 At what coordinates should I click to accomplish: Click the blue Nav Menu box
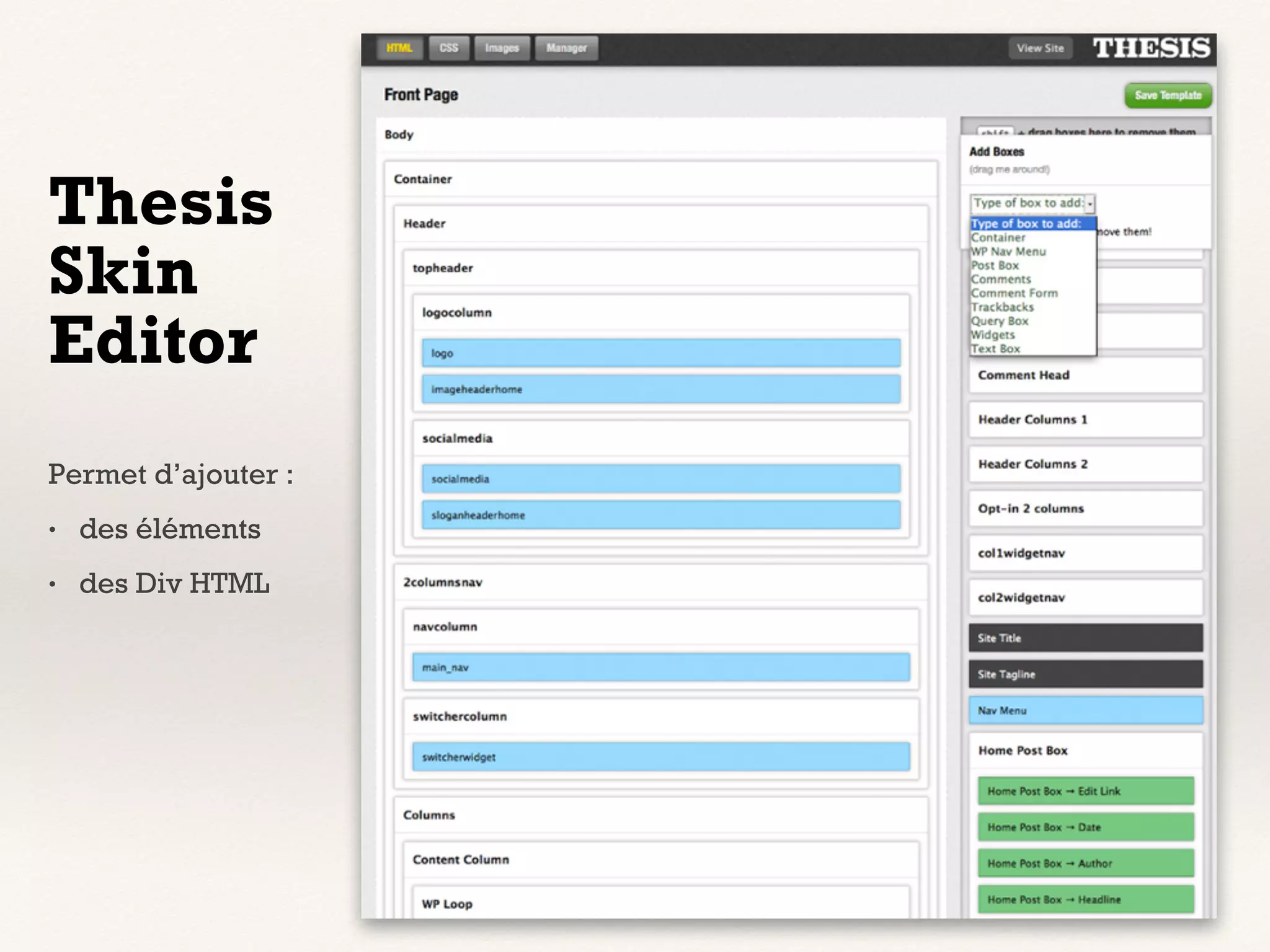pyautogui.click(x=1086, y=711)
